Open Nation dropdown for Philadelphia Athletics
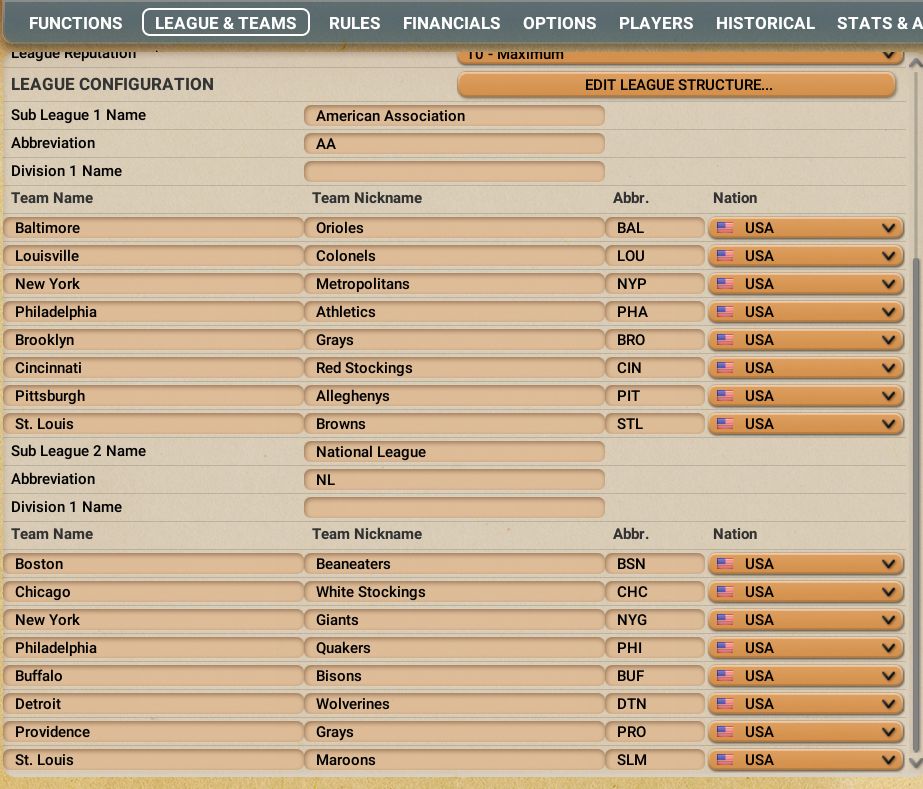This screenshot has width=923, height=789. pos(806,312)
